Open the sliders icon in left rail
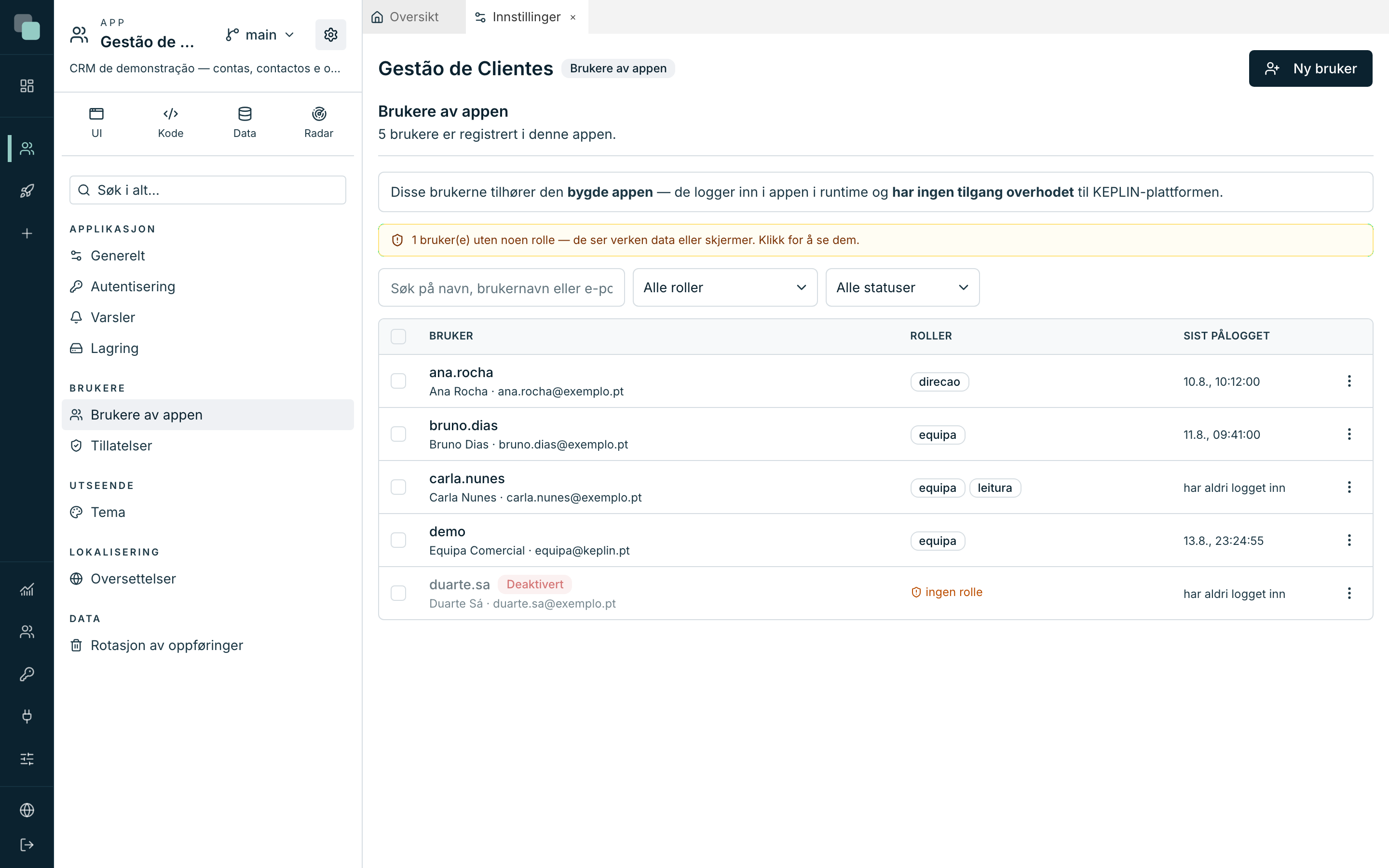Viewport: 1389px width, 868px height. 27,759
